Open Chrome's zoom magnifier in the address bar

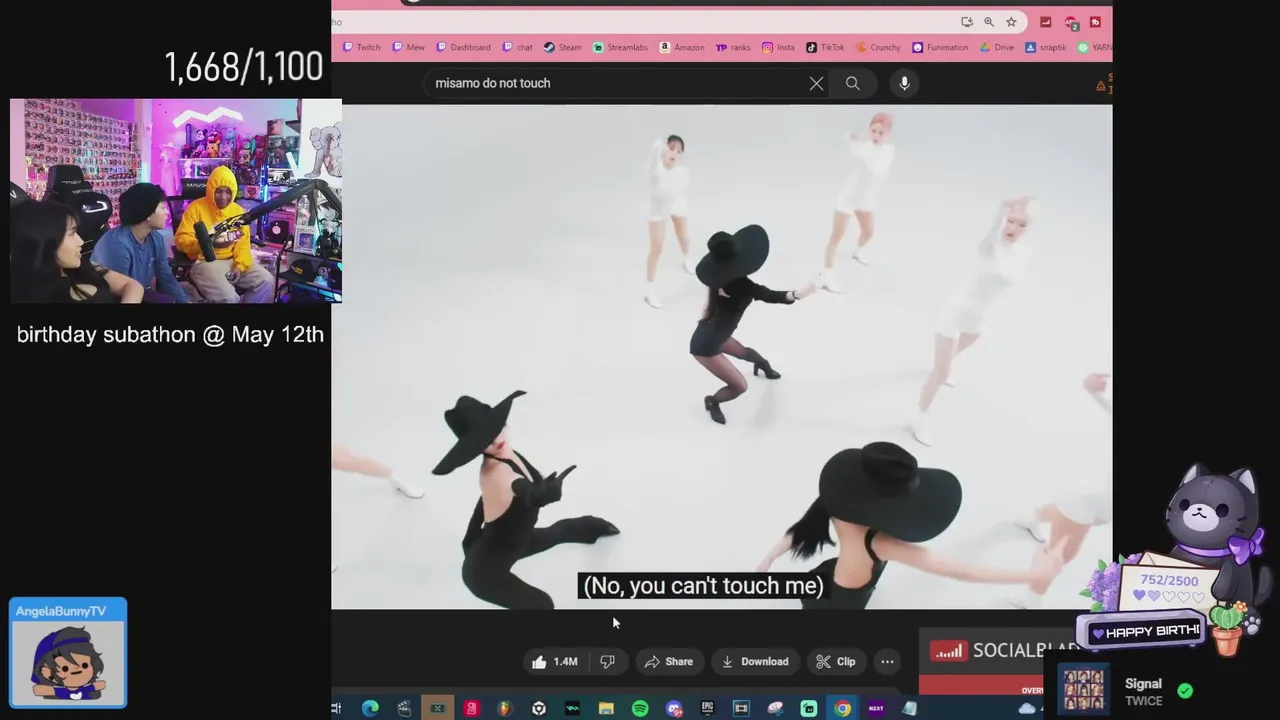click(x=989, y=22)
